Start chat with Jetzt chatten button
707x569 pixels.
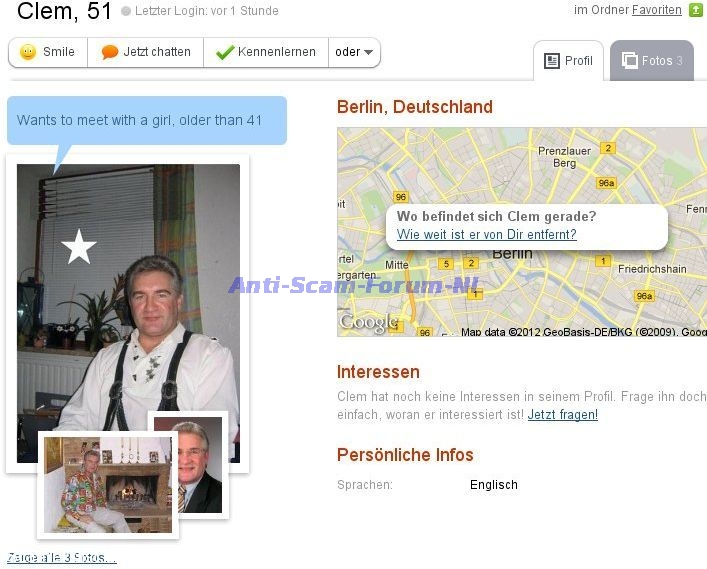[x=146, y=52]
